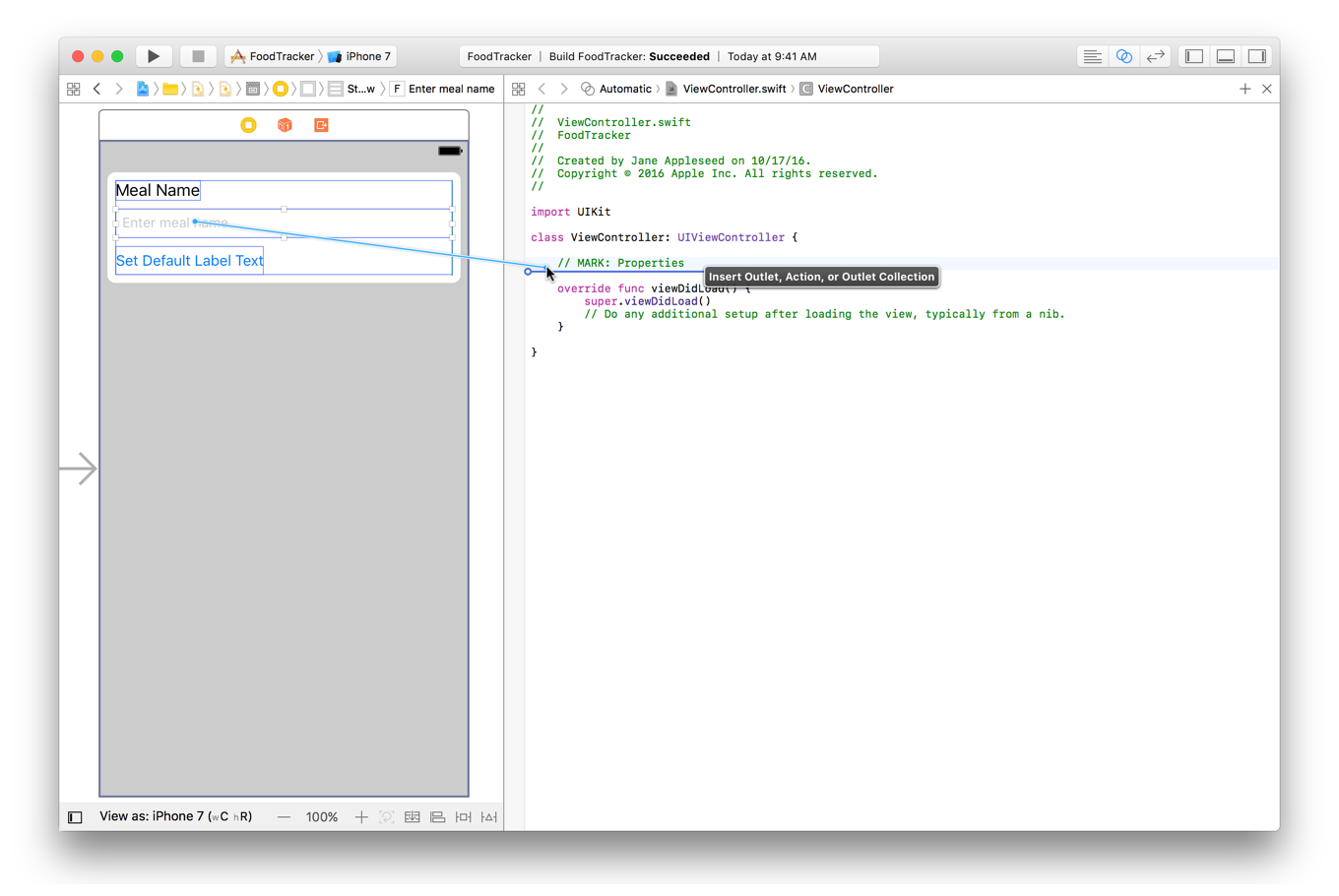
Task: Select the View breadcrumb square icon
Action: click(308, 89)
